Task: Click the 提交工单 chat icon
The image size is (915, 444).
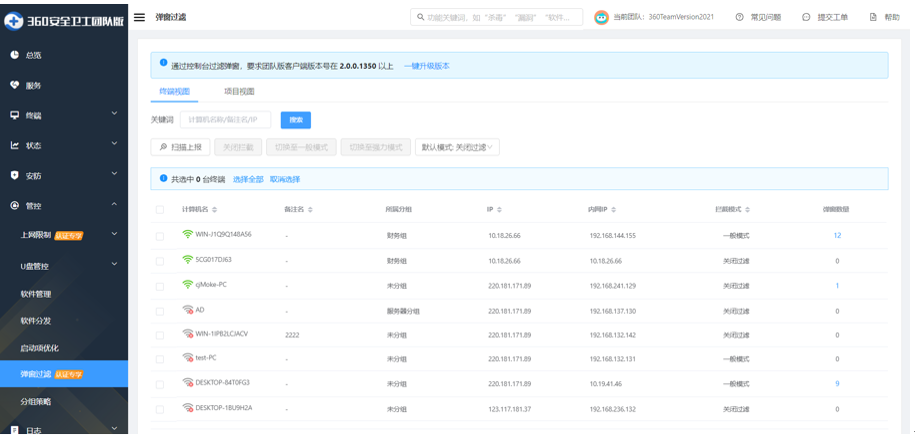Action: point(806,17)
